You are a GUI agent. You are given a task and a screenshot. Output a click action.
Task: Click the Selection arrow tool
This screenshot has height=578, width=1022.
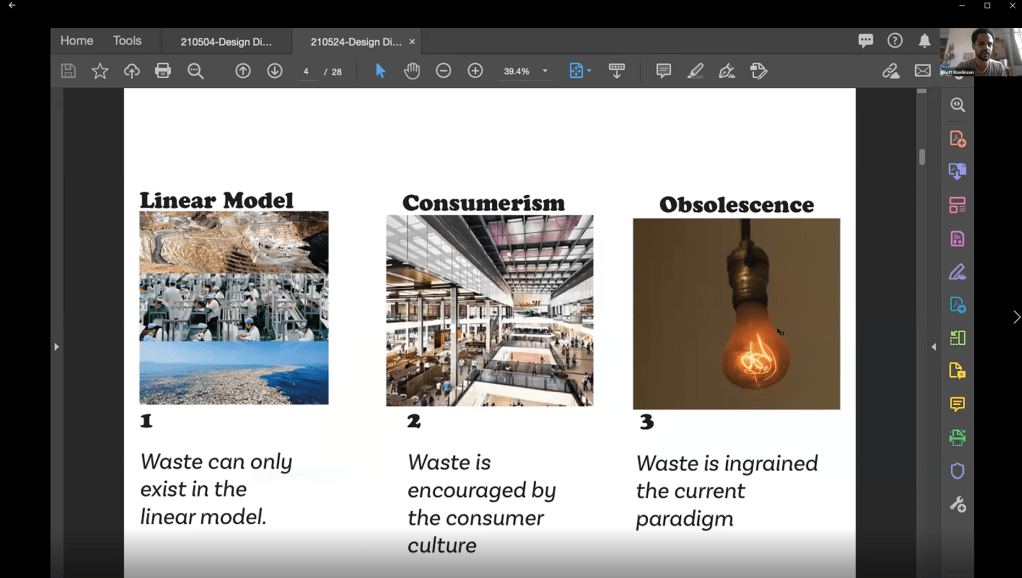pos(380,71)
